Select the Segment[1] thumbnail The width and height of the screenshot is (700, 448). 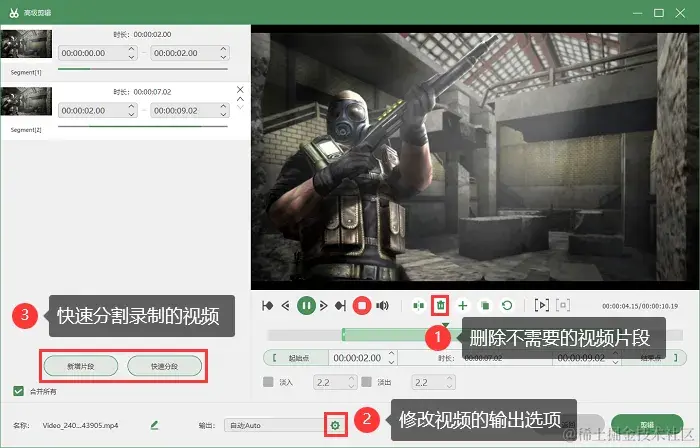tap(26, 44)
